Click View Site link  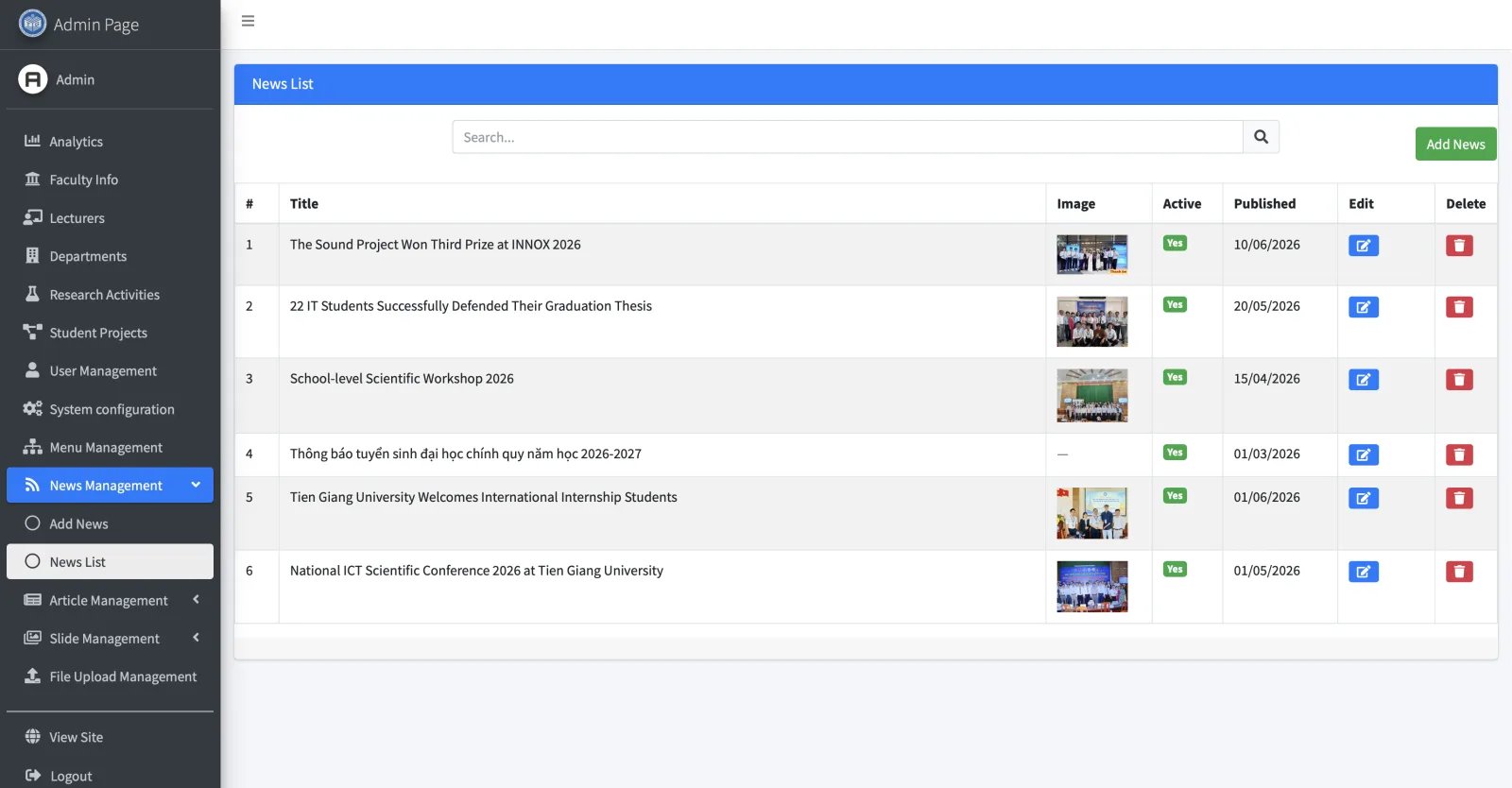(110, 737)
